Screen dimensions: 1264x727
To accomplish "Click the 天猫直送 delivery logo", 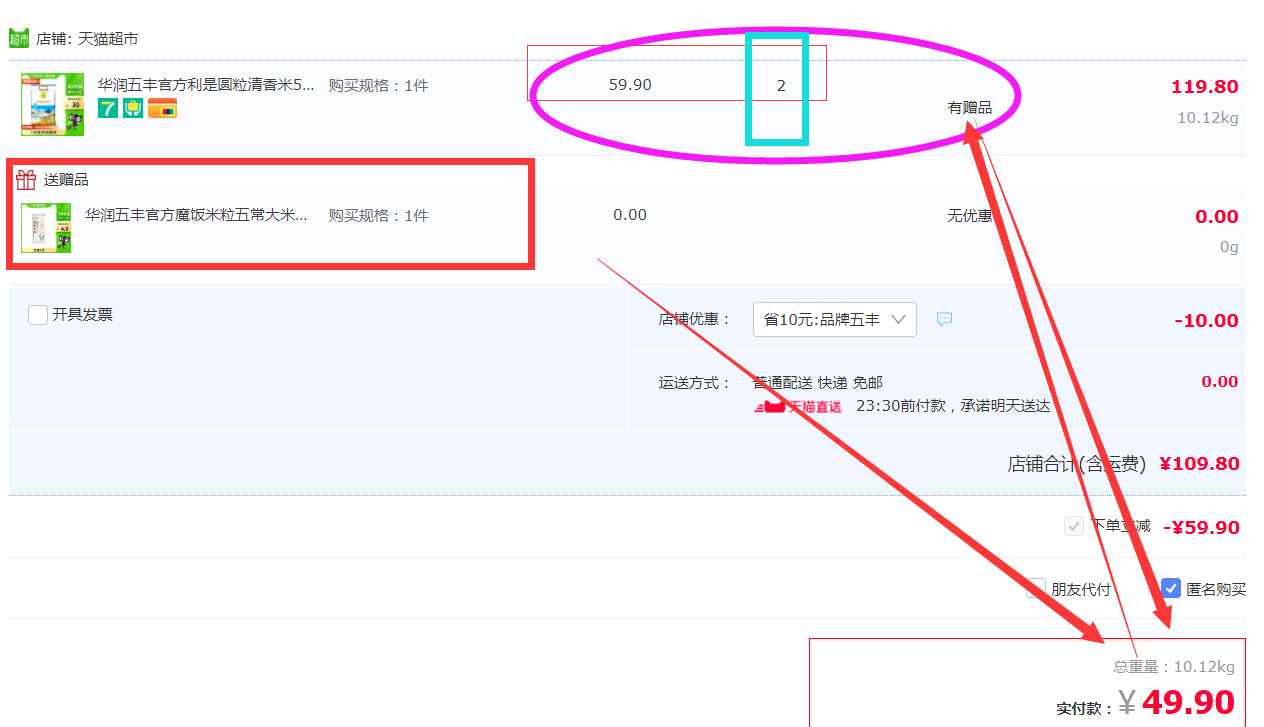I will click(x=797, y=406).
